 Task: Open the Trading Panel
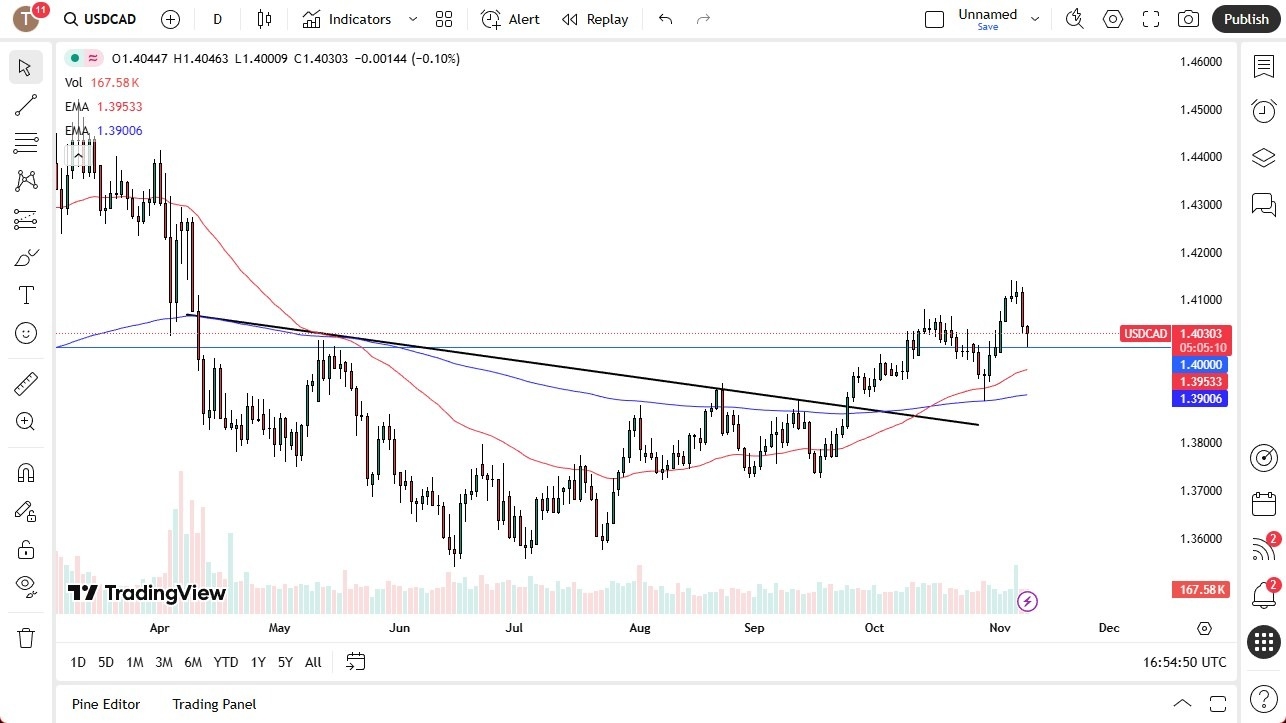click(213, 704)
